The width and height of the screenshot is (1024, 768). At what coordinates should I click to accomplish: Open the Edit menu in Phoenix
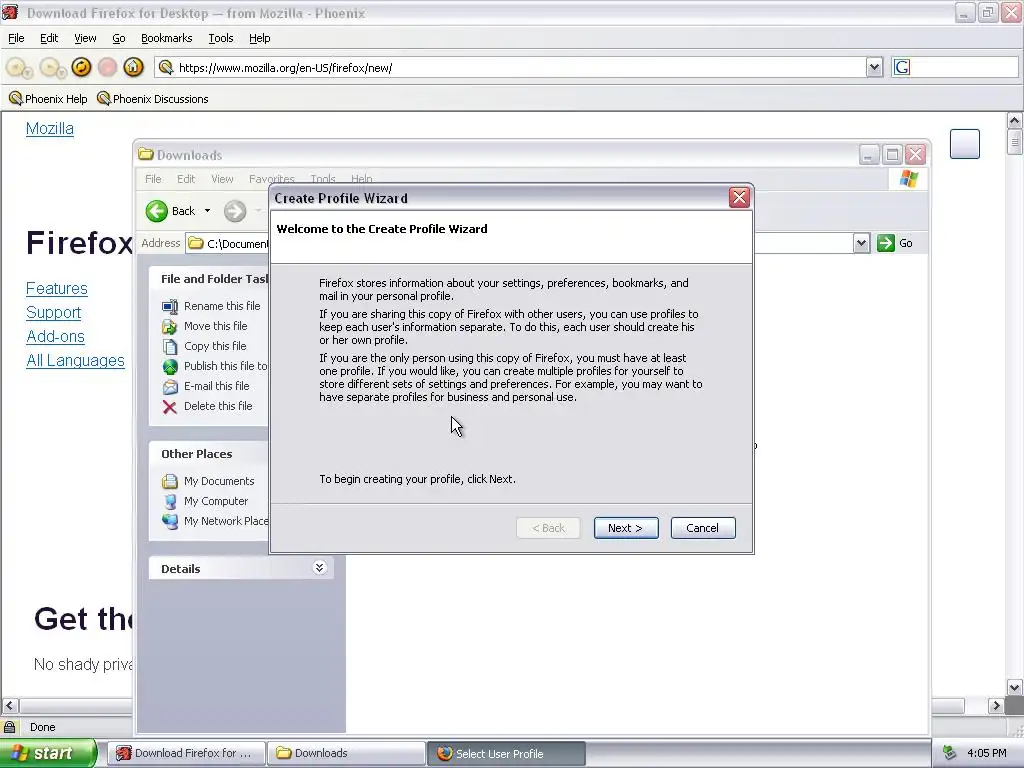(49, 38)
